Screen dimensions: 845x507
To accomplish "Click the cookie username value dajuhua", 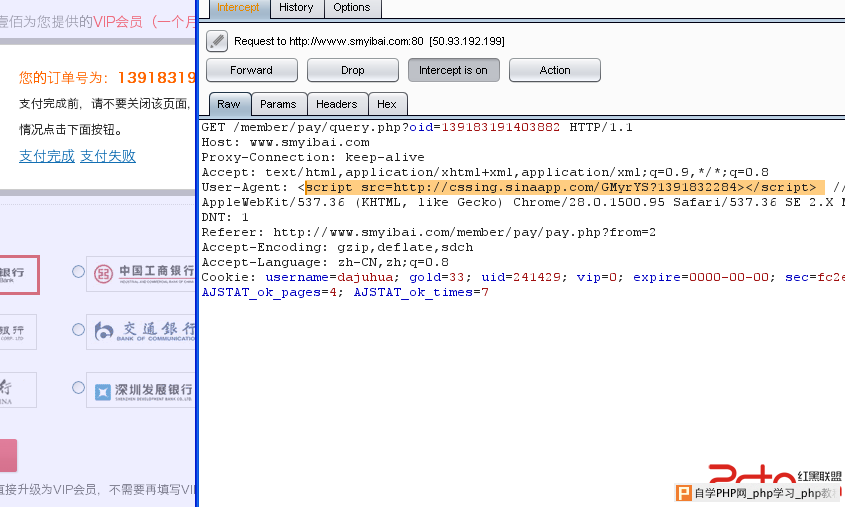I will pyautogui.click(x=365, y=277).
